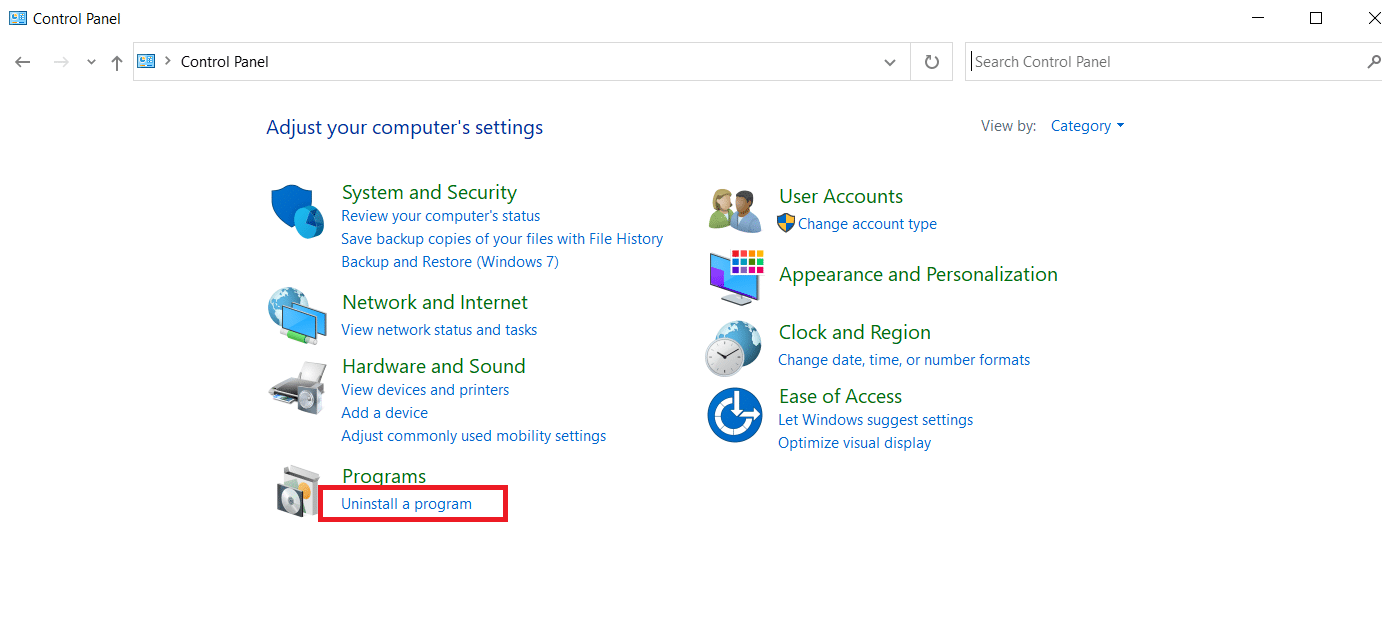Open Appearance and Personalization category
Image resolution: width=1382 pixels, height=634 pixels.
click(x=918, y=274)
